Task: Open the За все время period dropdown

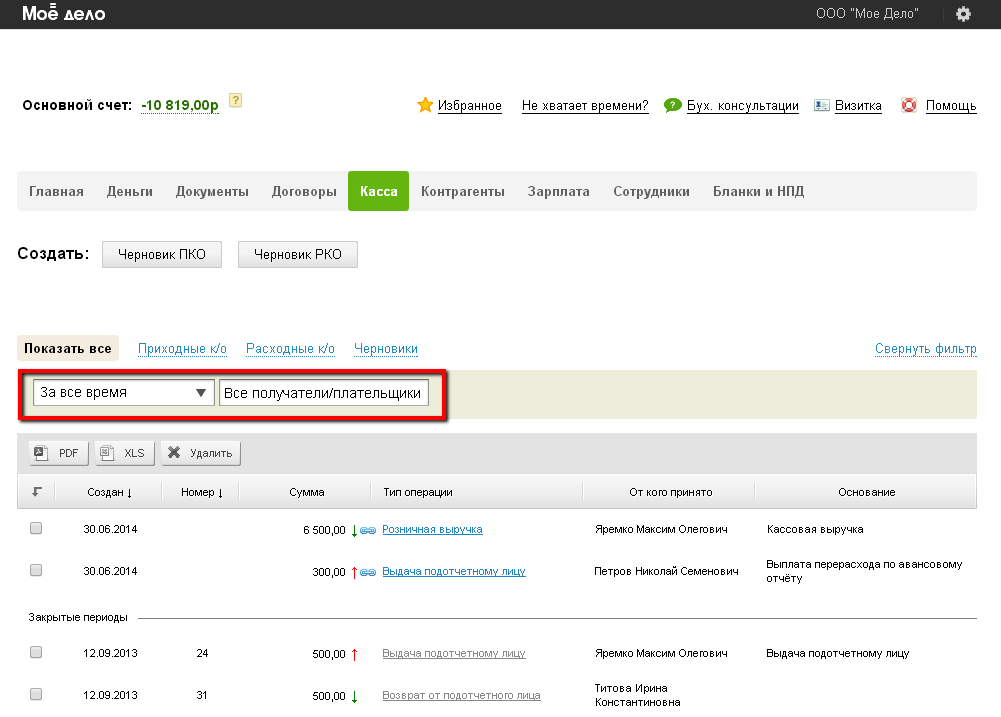Action: [x=124, y=393]
